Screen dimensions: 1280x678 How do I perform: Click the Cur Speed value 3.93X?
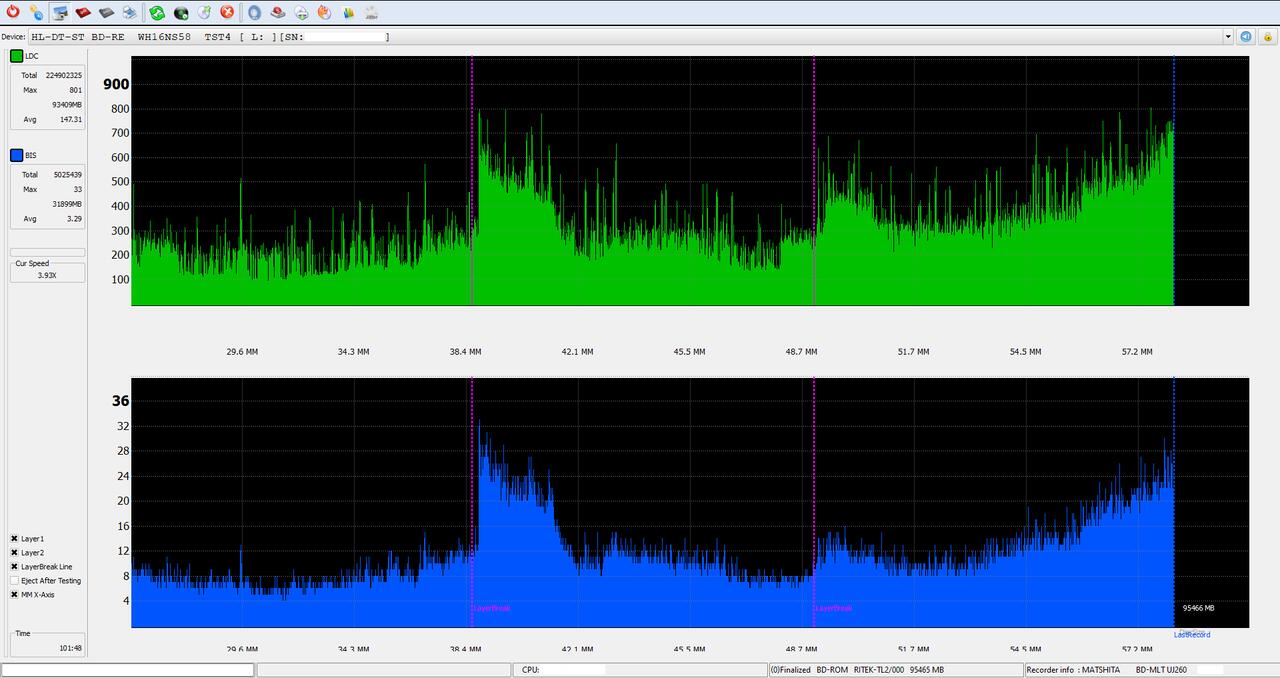47,274
